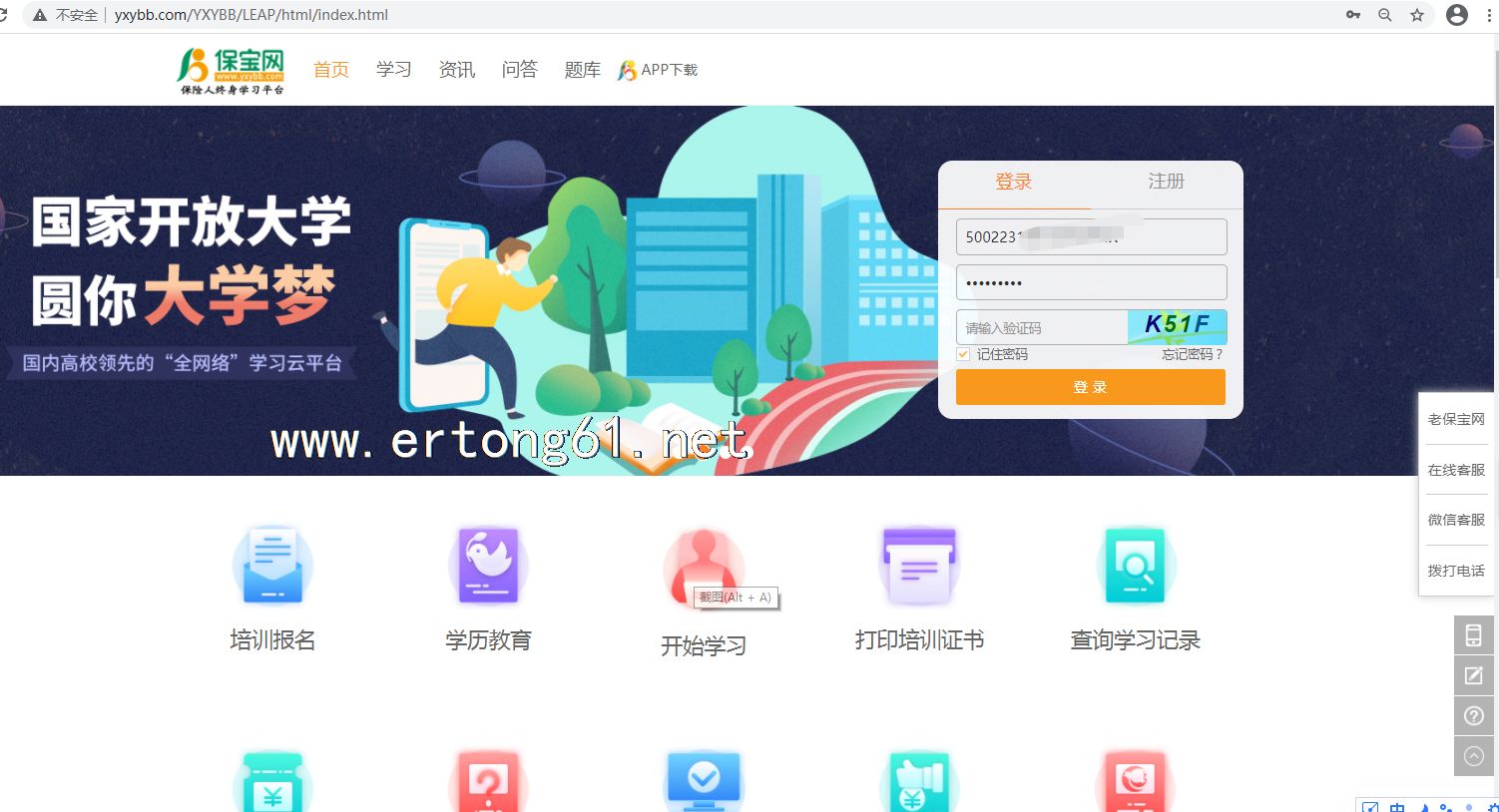This screenshot has height=812, width=1499.
Task: Bookmark this page with the star icon
Action: 1417,15
